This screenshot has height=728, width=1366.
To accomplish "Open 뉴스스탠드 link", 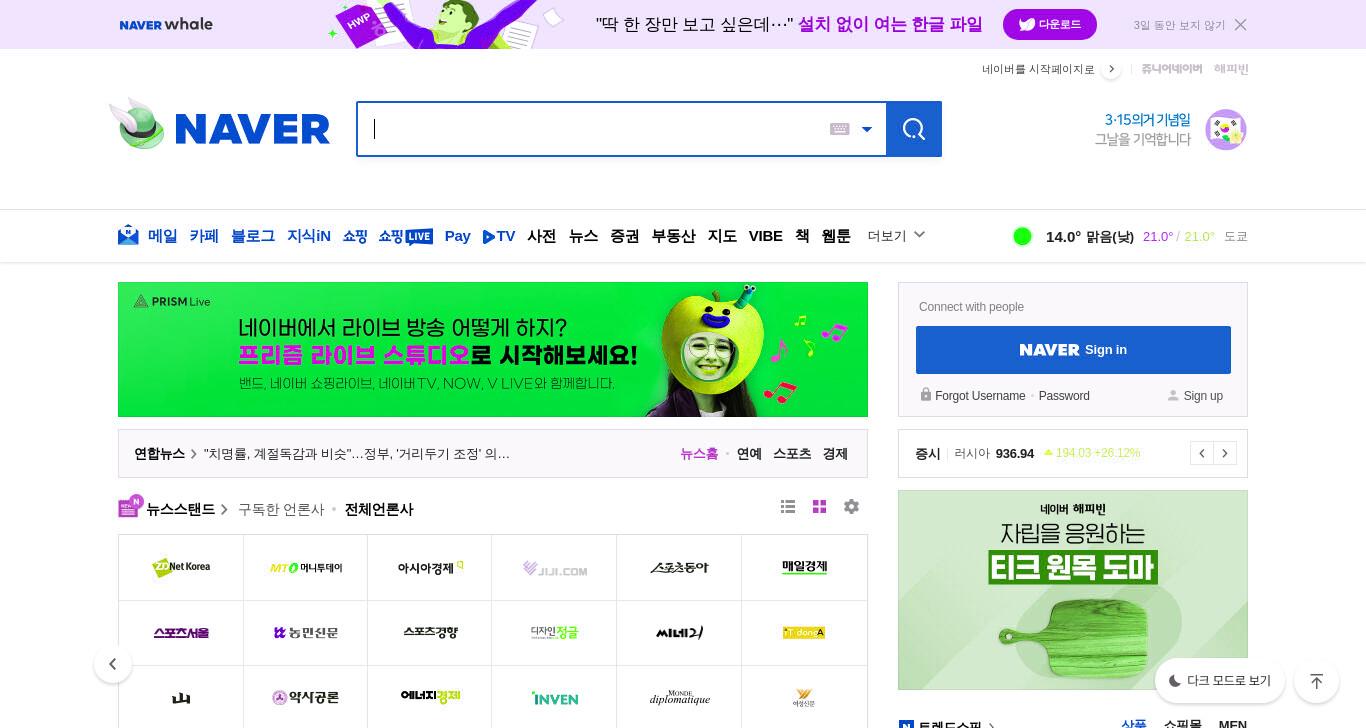I will tap(180, 509).
